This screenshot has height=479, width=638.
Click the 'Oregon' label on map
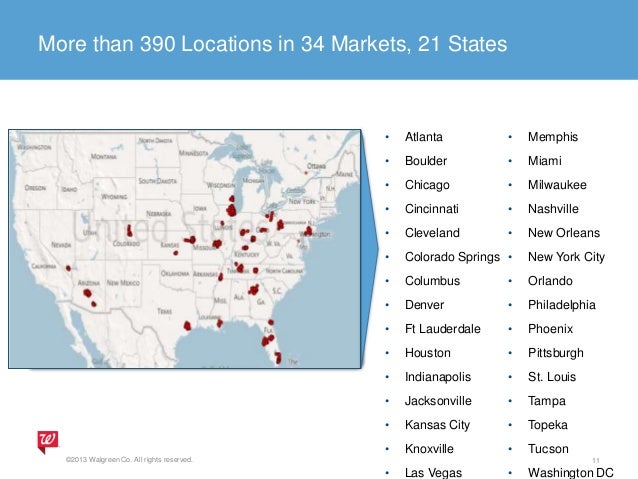[x=35, y=188]
